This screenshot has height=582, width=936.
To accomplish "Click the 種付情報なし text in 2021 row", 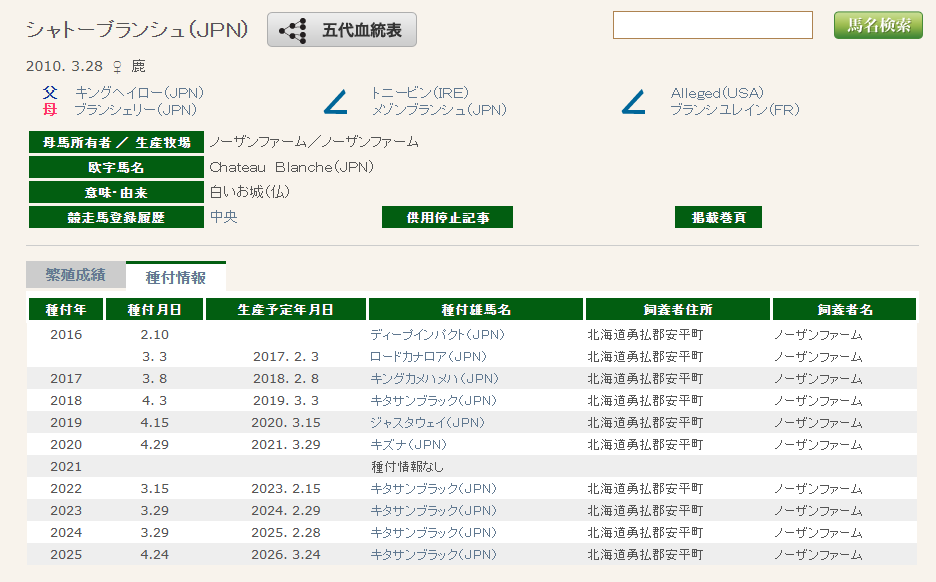I will [407, 467].
